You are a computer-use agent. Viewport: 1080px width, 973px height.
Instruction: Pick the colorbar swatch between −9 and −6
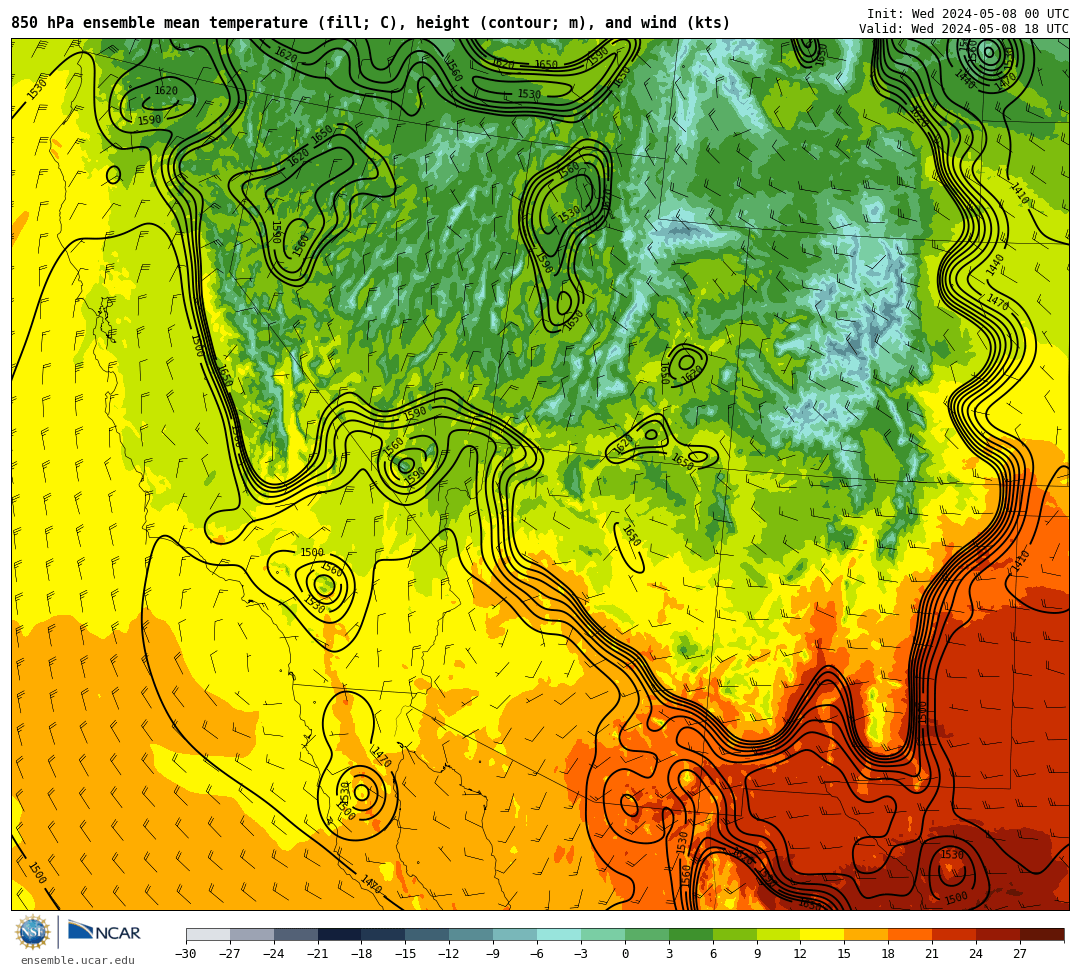[x=515, y=934]
